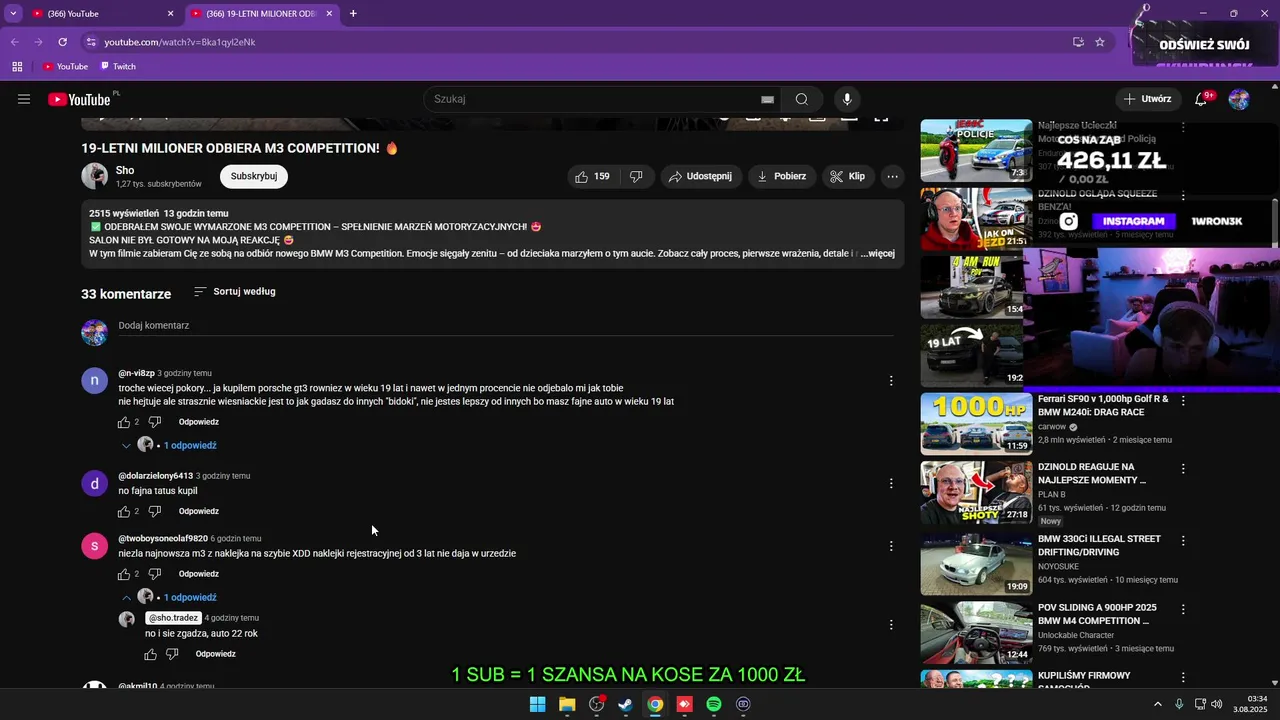Open the on-screen keyboard icon in search
The width and height of the screenshot is (1280, 720).
point(767,99)
